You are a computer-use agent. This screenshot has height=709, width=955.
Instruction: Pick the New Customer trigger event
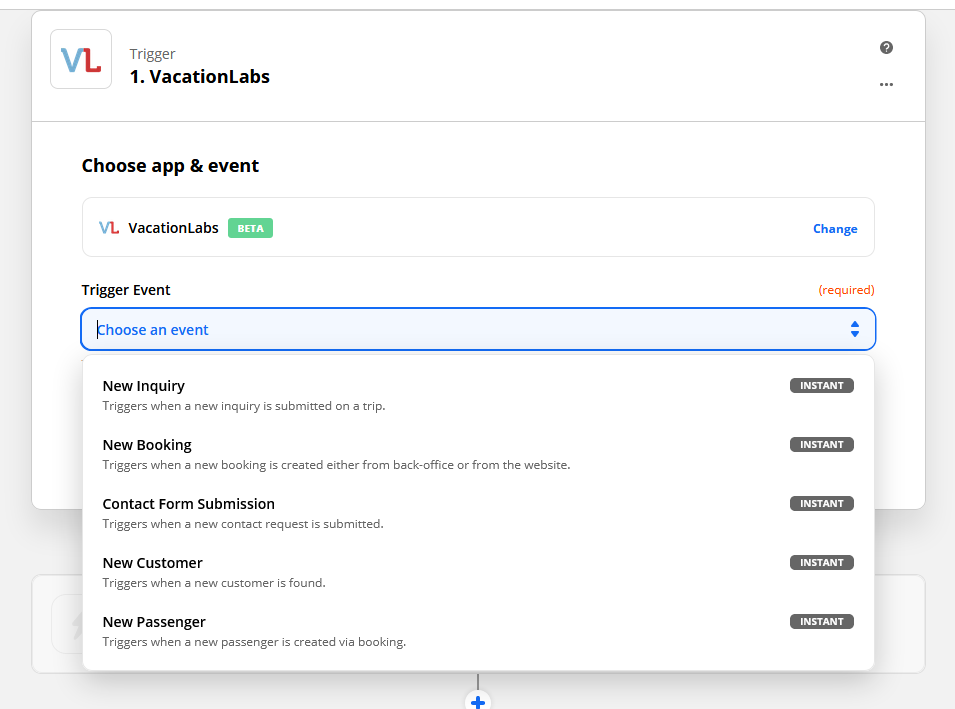478,573
